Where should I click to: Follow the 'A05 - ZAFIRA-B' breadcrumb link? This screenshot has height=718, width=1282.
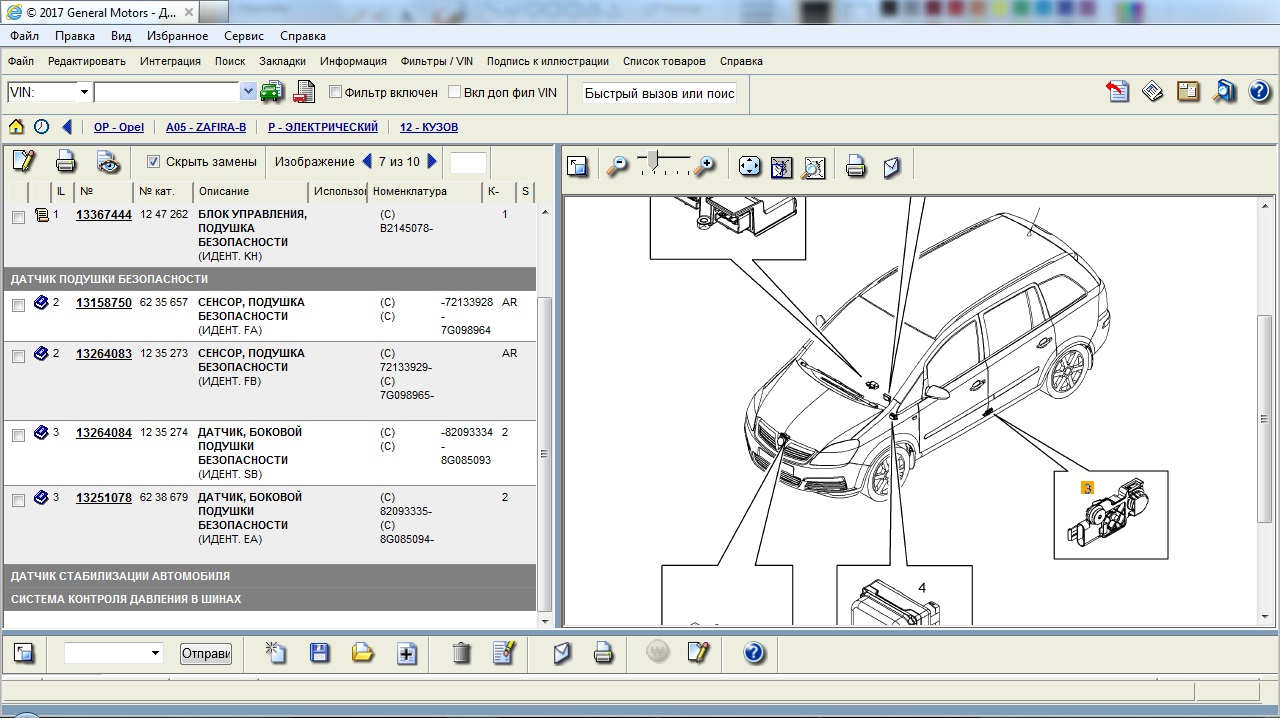click(x=205, y=127)
